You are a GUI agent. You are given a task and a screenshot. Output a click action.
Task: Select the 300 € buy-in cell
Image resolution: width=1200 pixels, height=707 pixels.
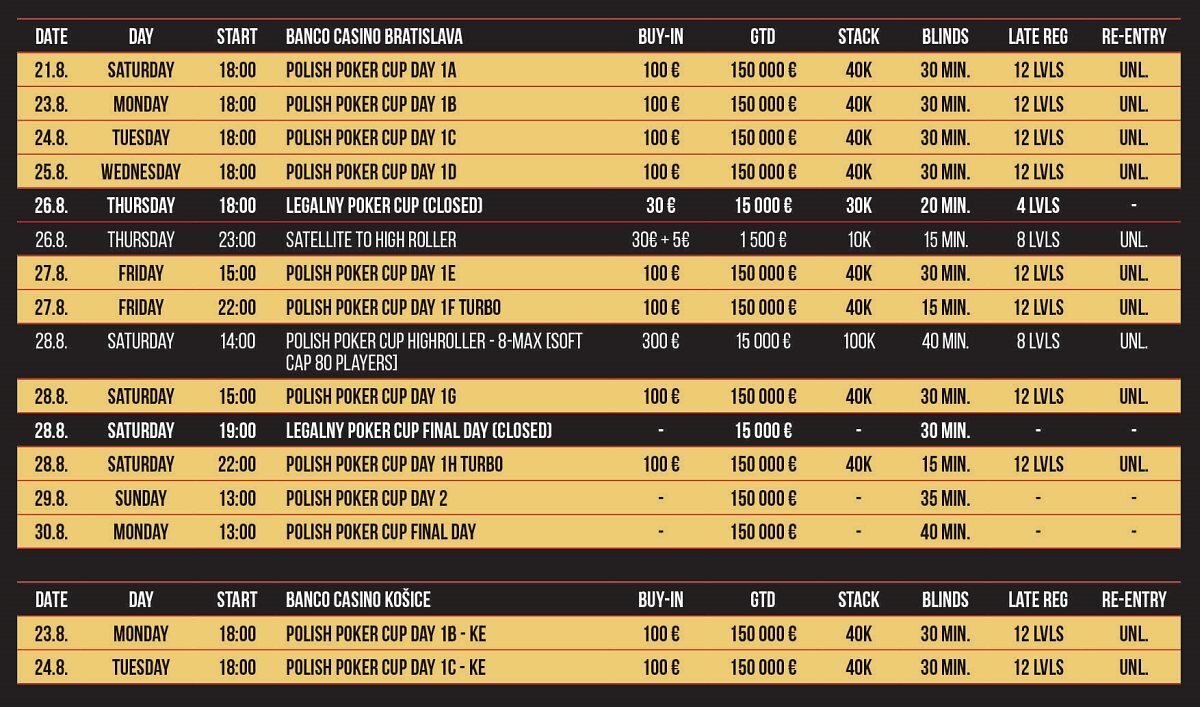pyautogui.click(x=661, y=341)
